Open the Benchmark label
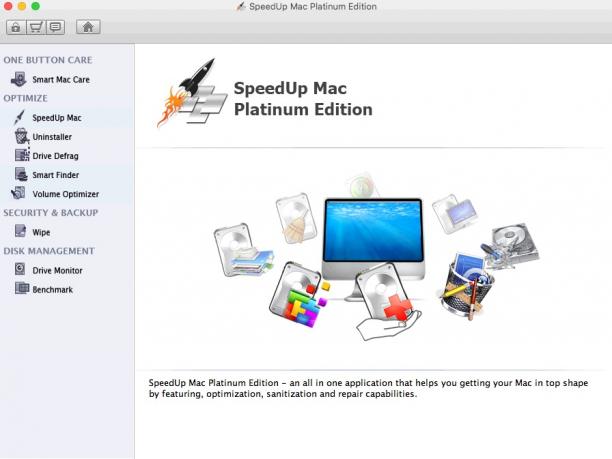Screen dimensions: 612x459 (53, 290)
